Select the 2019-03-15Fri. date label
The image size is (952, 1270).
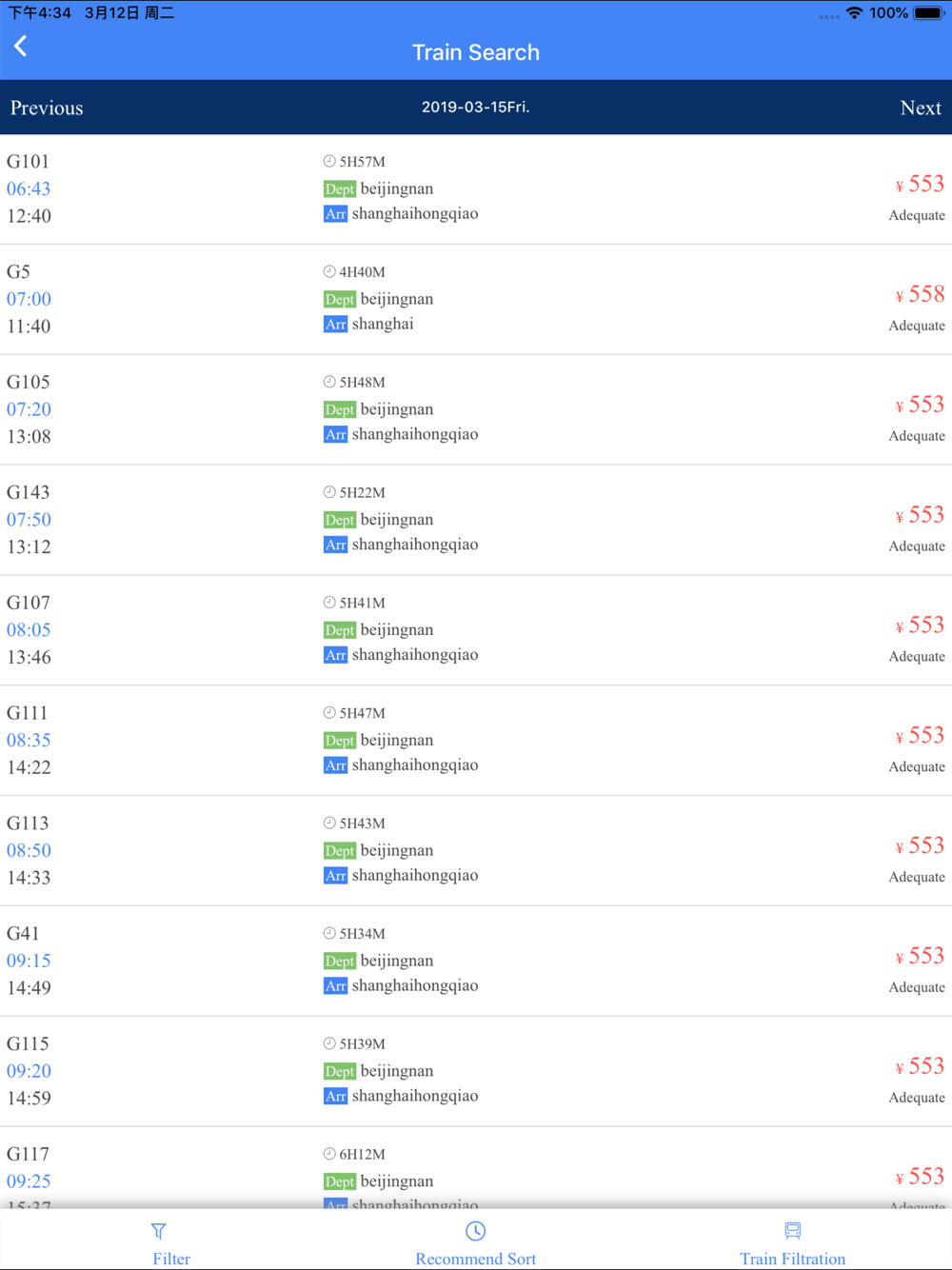click(476, 107)
